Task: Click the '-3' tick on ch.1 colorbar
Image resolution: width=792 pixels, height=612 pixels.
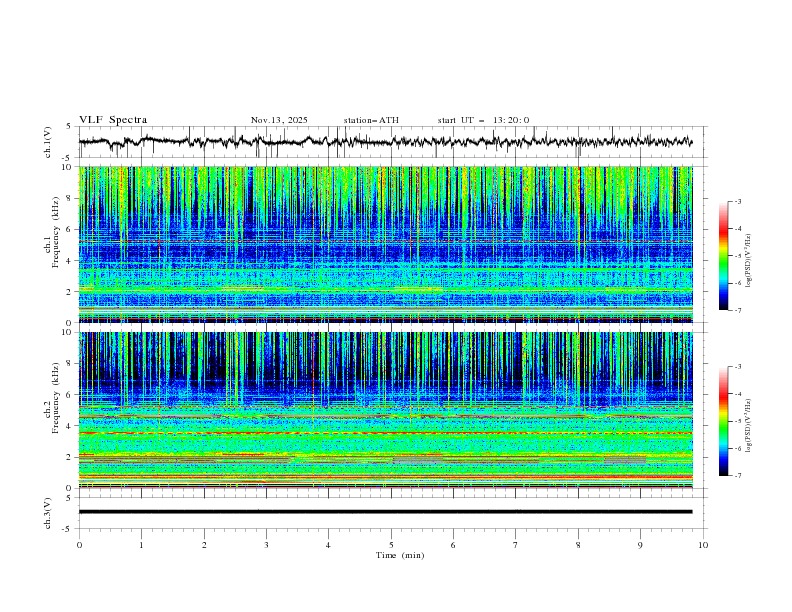Action: point(737,201)
